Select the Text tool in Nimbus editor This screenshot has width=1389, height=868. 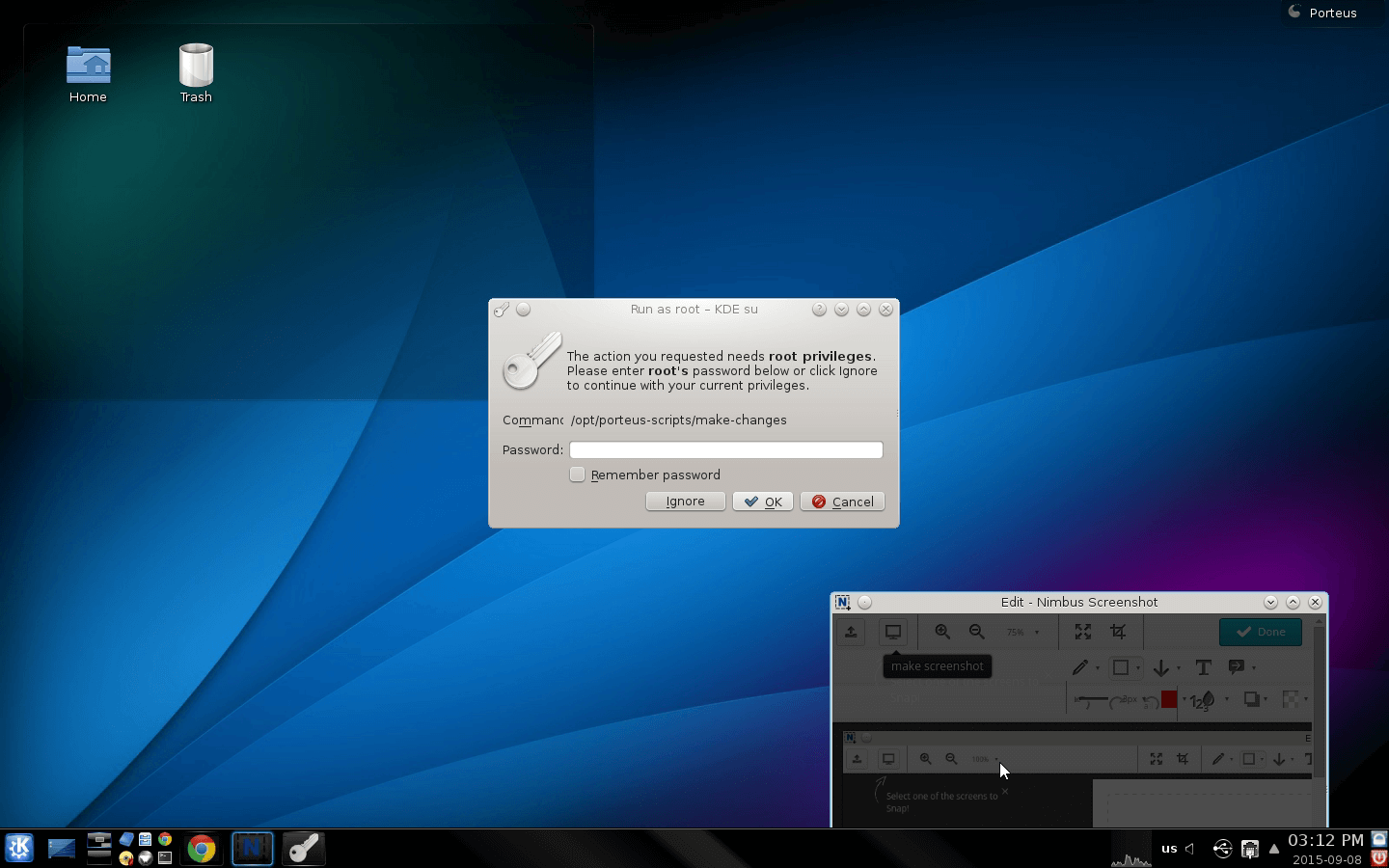point(1203,667)
